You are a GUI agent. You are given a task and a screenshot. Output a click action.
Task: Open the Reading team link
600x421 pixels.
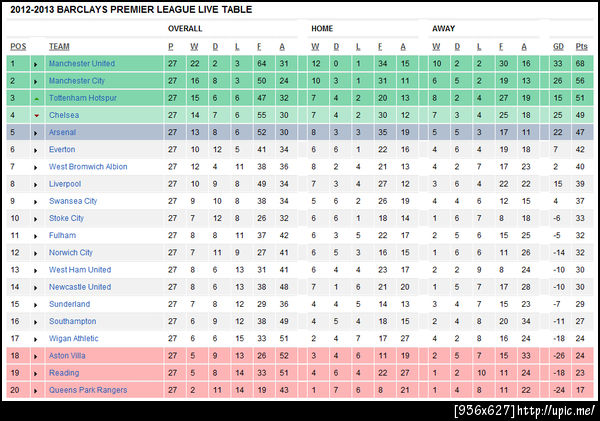[x=63, y=372]
